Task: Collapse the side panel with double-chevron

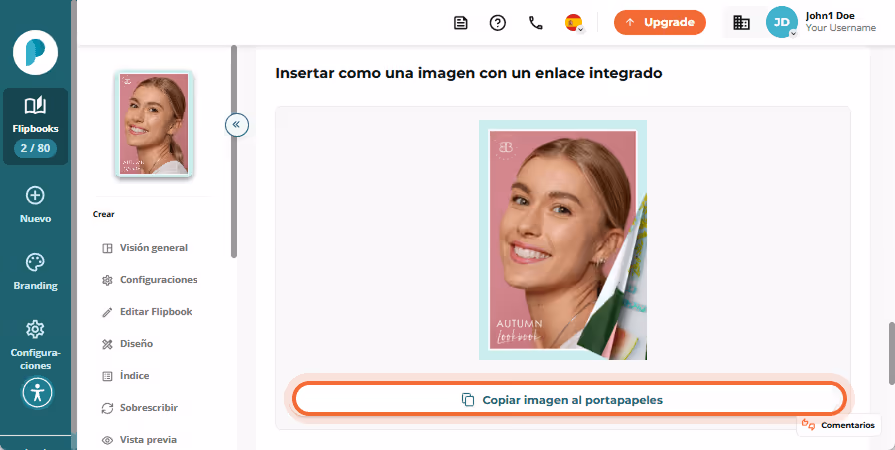Action: tap(237, 124)
